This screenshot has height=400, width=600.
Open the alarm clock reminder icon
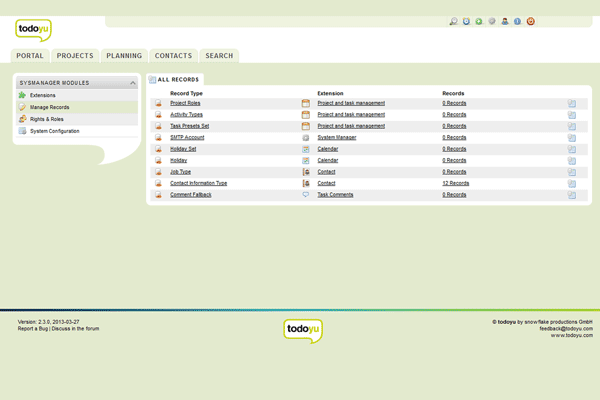point(466,21)
